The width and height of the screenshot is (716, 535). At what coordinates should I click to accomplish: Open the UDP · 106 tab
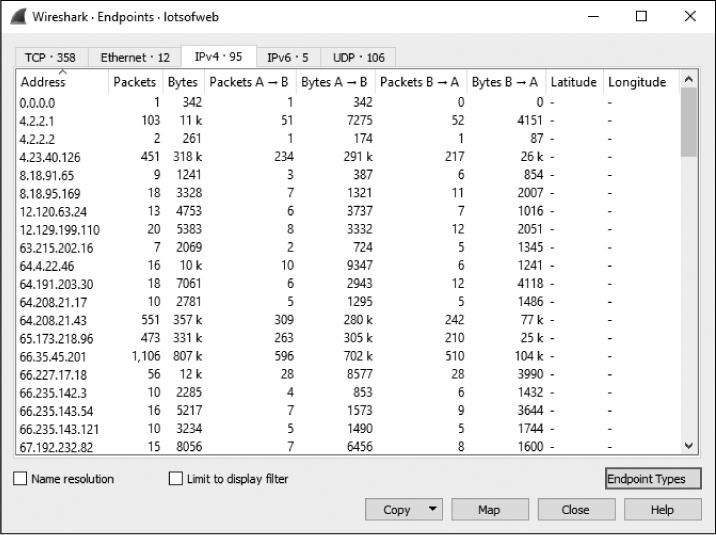point(358,58)
